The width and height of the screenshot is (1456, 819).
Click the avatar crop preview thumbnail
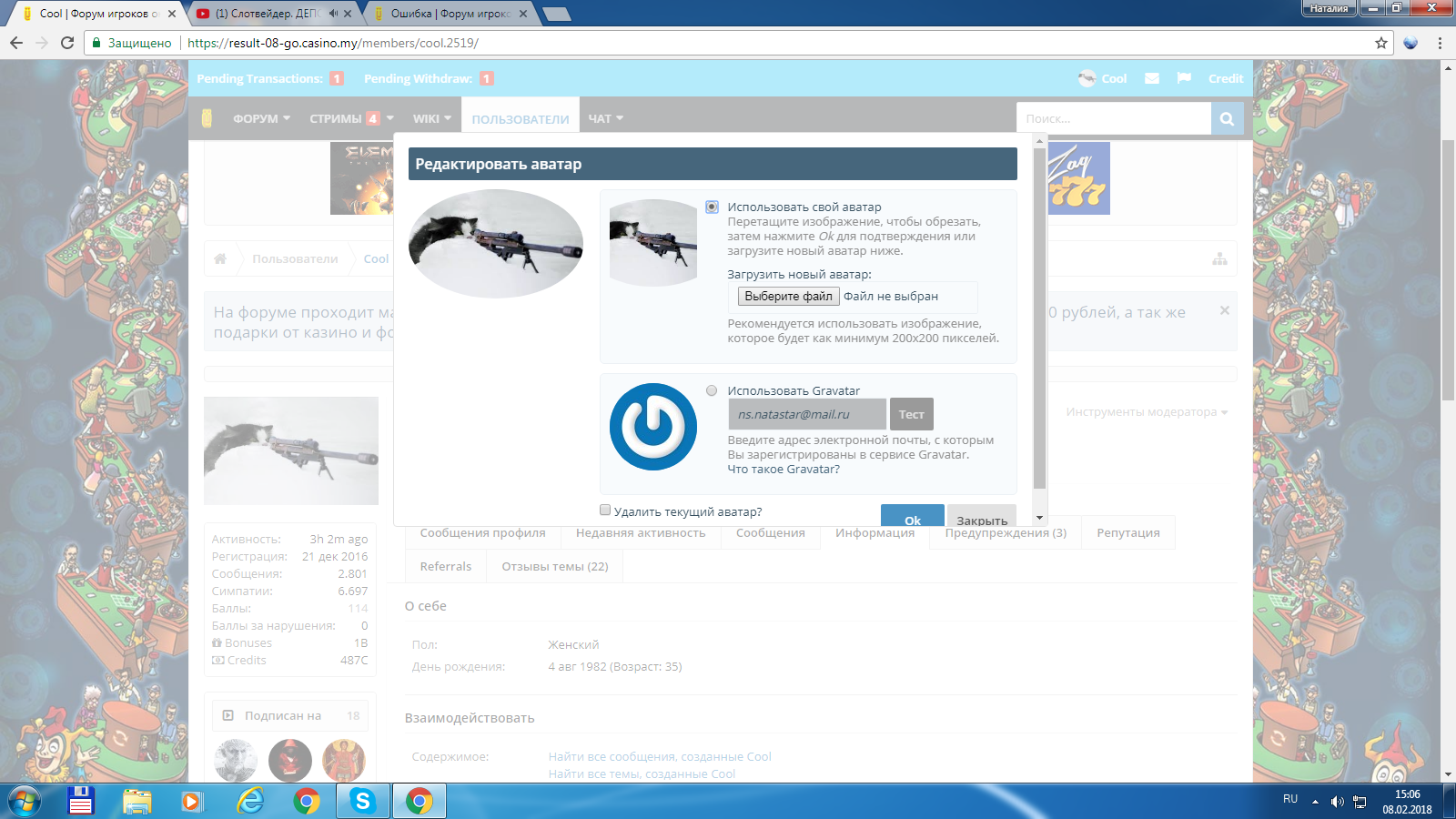[x=653, y=243]
